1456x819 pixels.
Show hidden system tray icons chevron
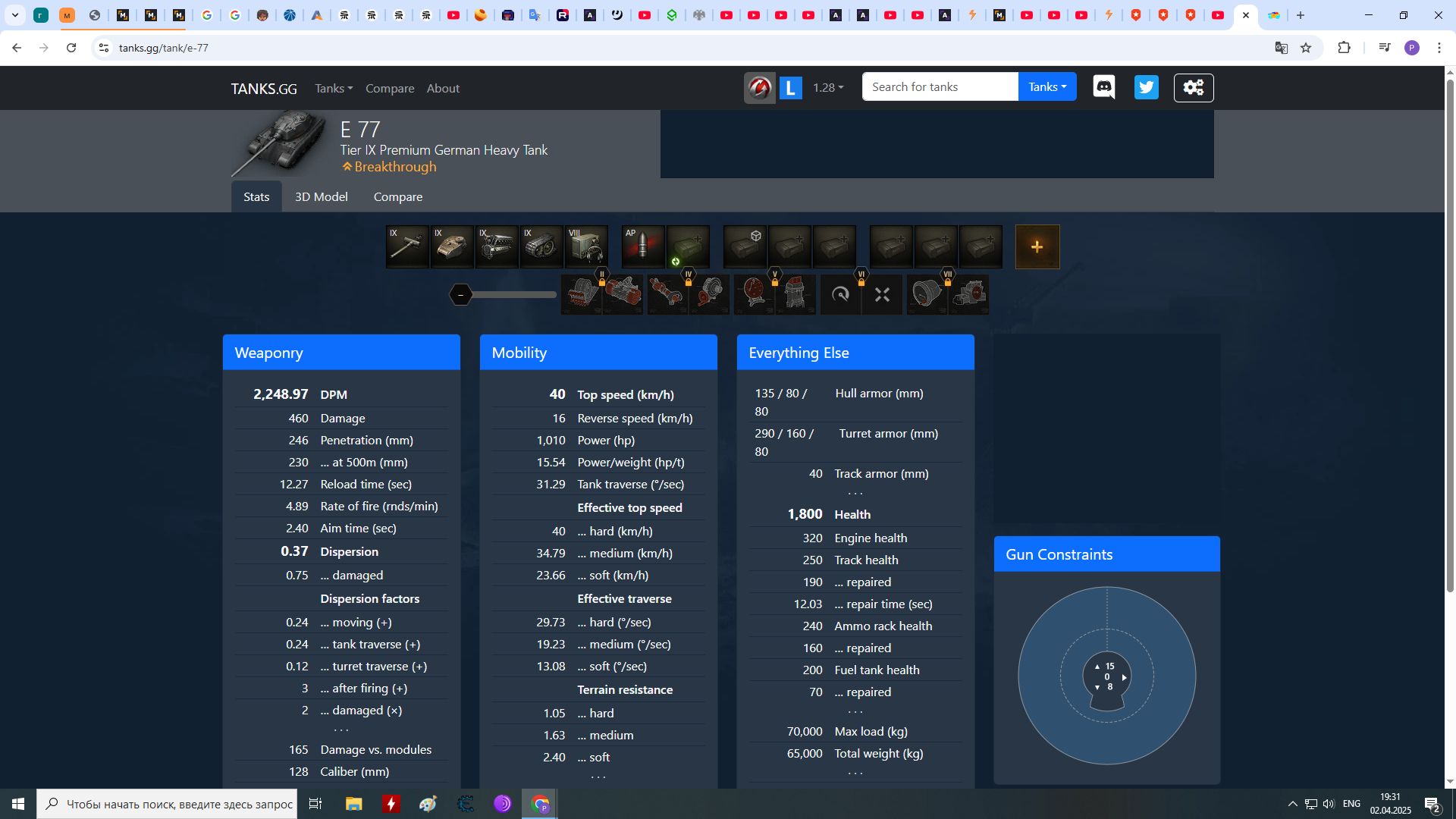1292,804
